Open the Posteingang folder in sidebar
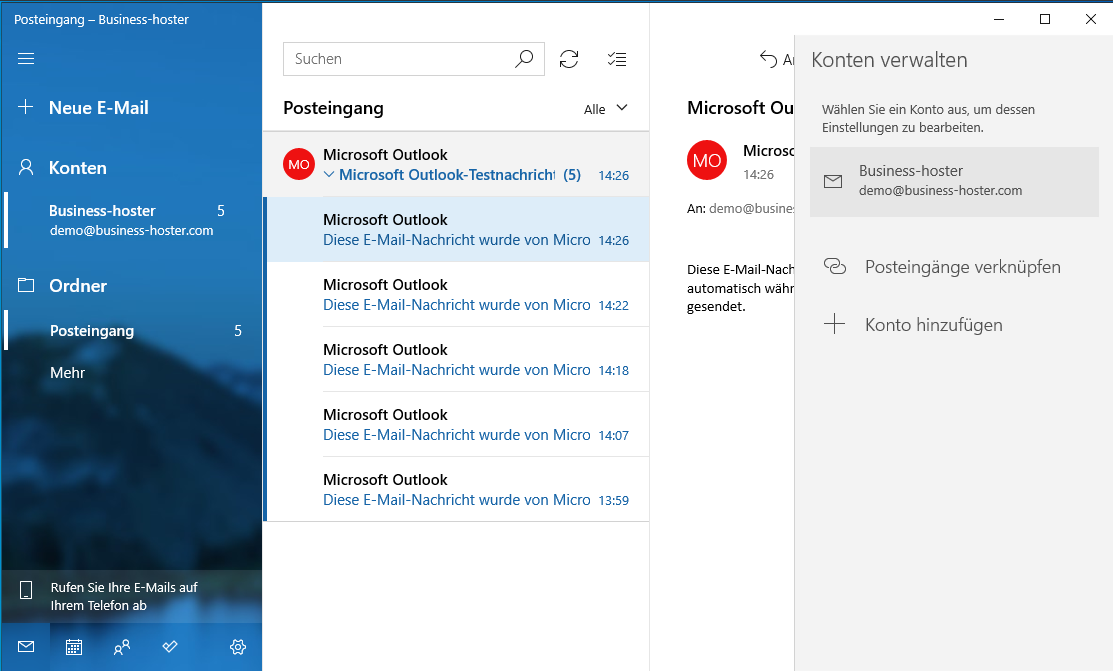This screenshot has width=1113, height=671. click(133, 331)
